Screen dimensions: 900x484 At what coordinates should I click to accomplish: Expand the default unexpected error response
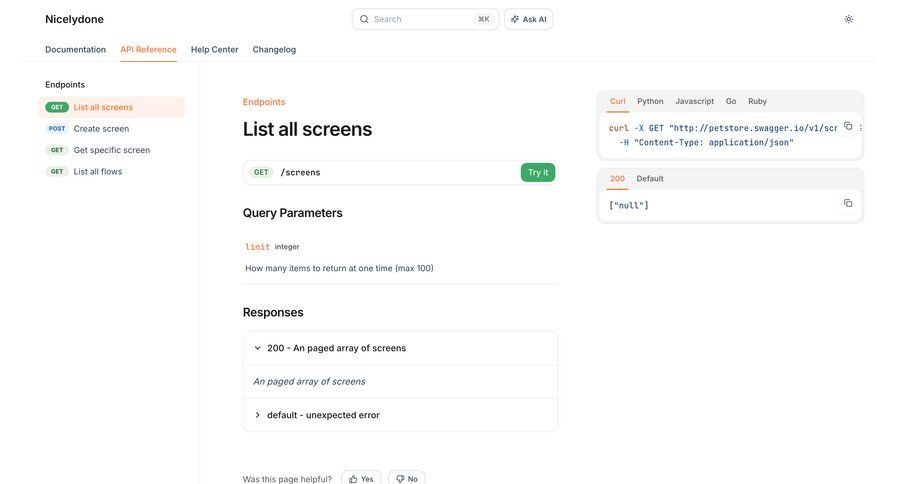tap(258, 415)
